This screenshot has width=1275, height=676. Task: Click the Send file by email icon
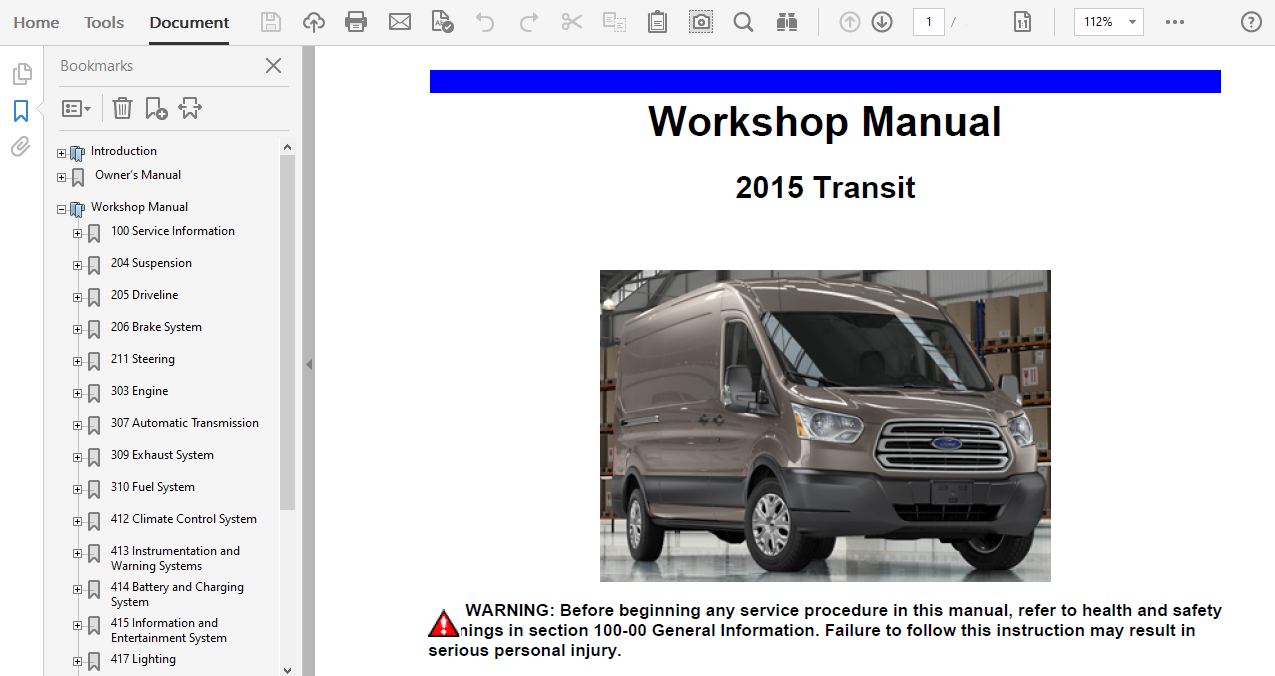(400, 22)
